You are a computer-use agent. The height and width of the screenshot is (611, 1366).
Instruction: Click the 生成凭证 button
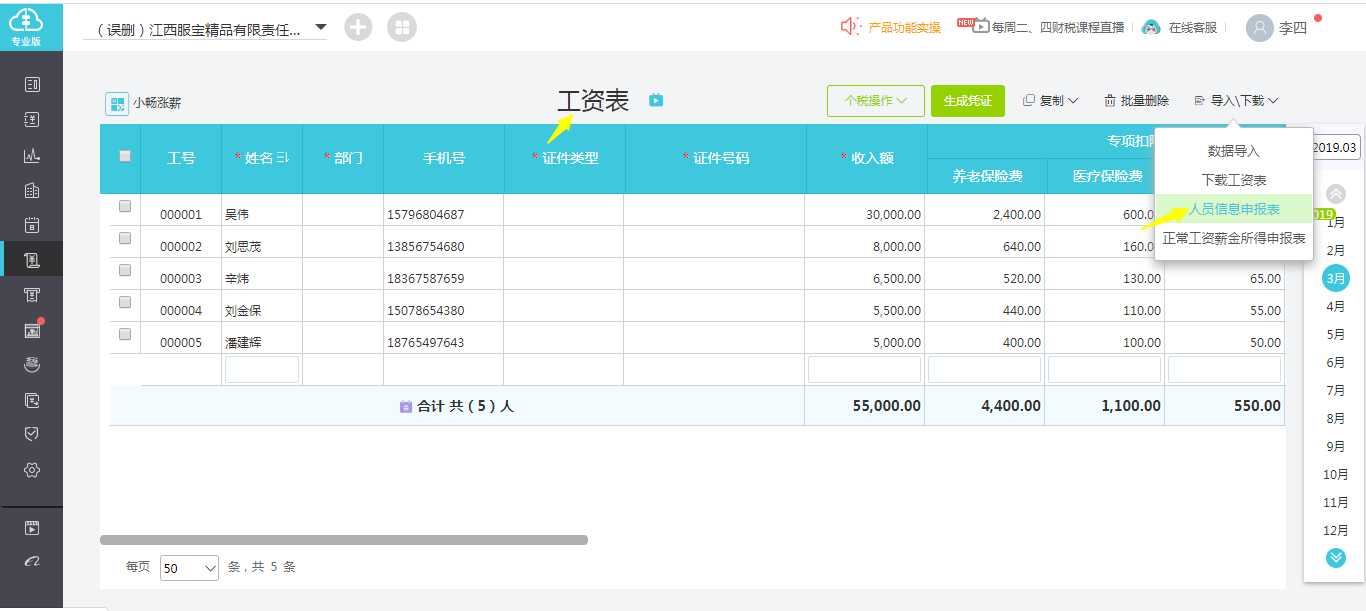pos(967,100)
